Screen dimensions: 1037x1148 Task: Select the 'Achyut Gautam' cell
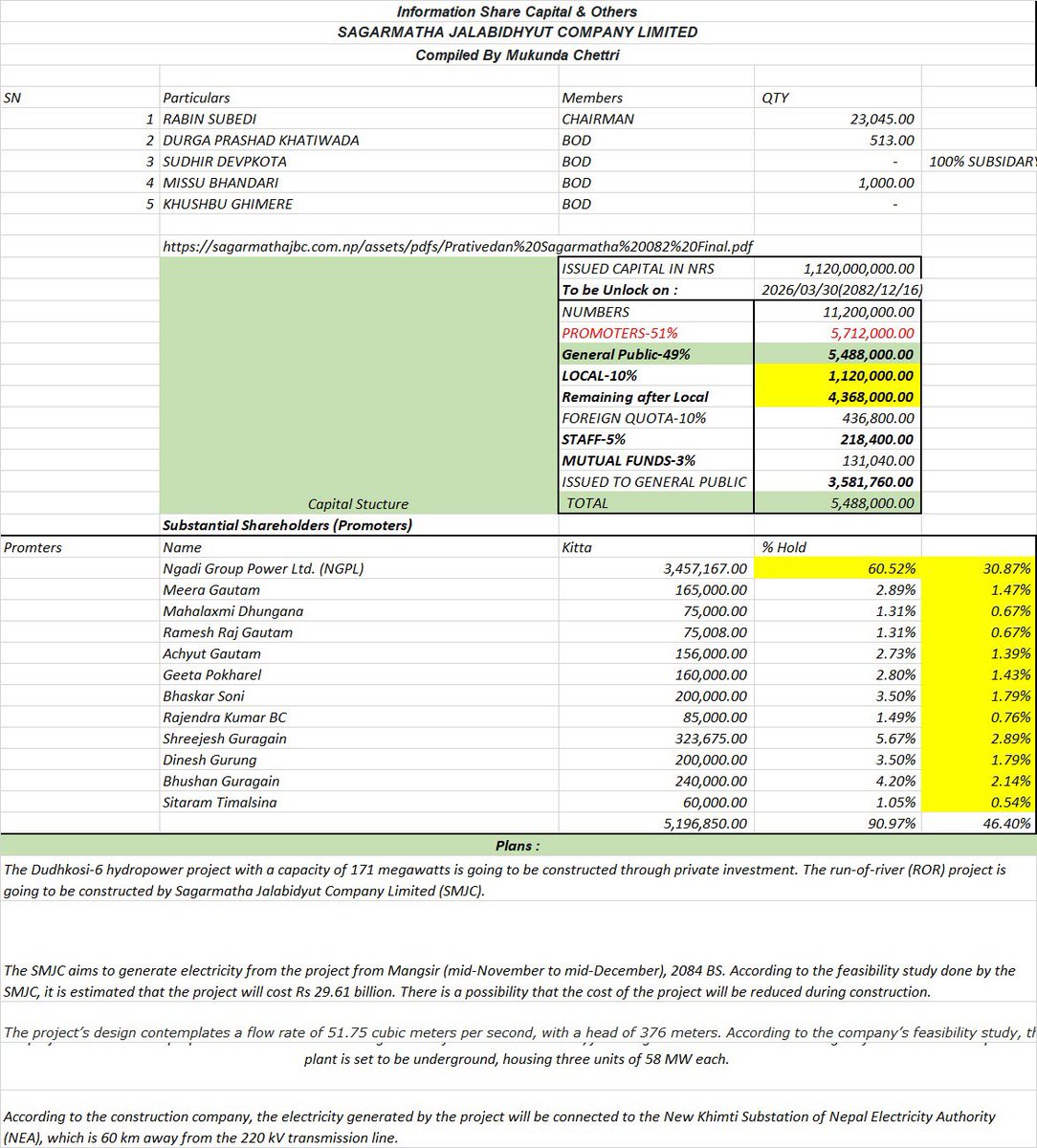pyautogui.click(x=358, y=653)
